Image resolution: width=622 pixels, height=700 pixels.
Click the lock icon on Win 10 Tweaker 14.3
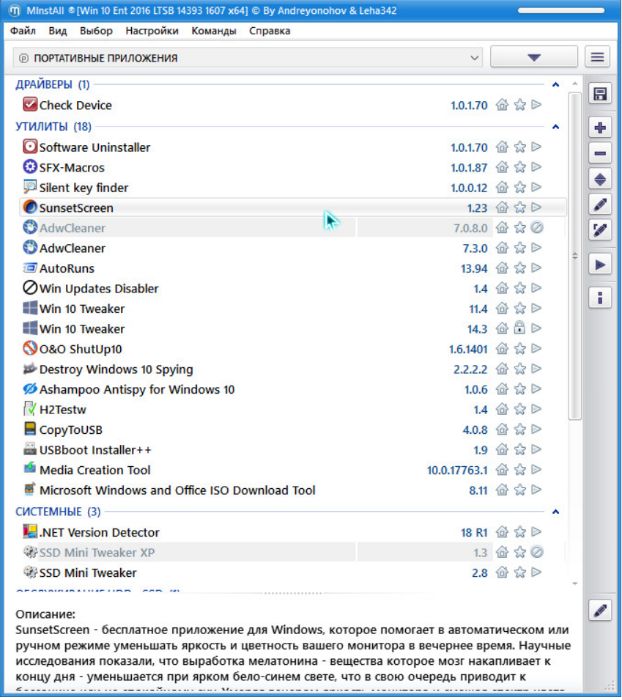[519, 329]
